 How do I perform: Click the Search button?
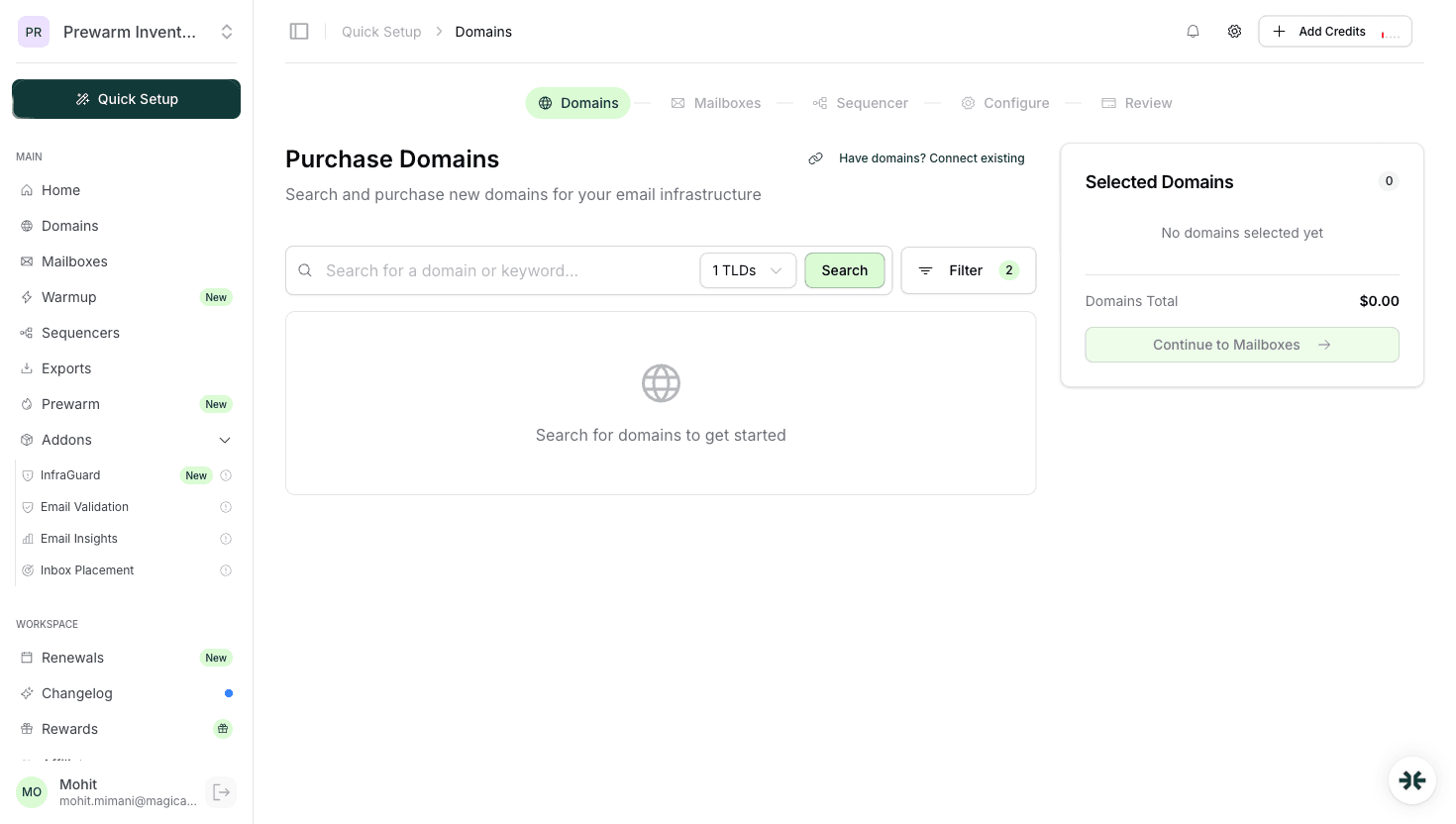coord(844,269)
